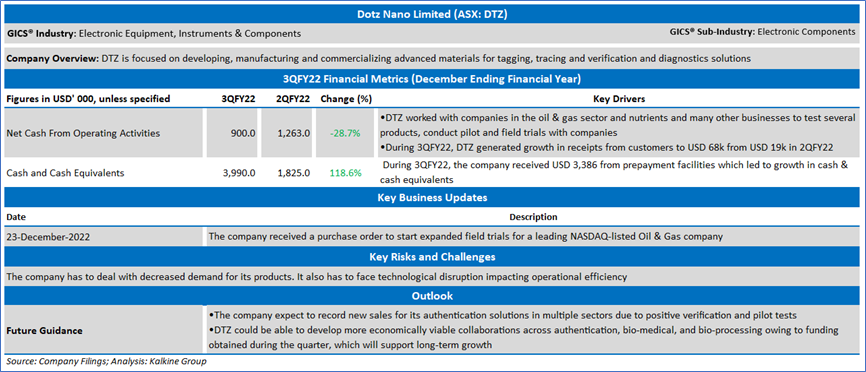This screenshot has width=866, height=372.
Task: Select the 2QFY22 column heading
Action: (293, 99)
